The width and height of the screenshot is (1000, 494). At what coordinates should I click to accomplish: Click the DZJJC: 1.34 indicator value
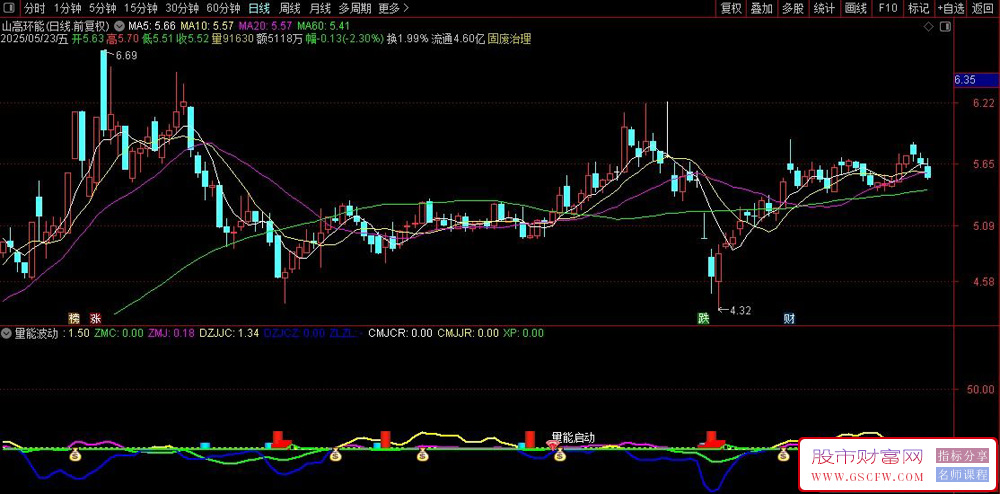coord(229,333)
